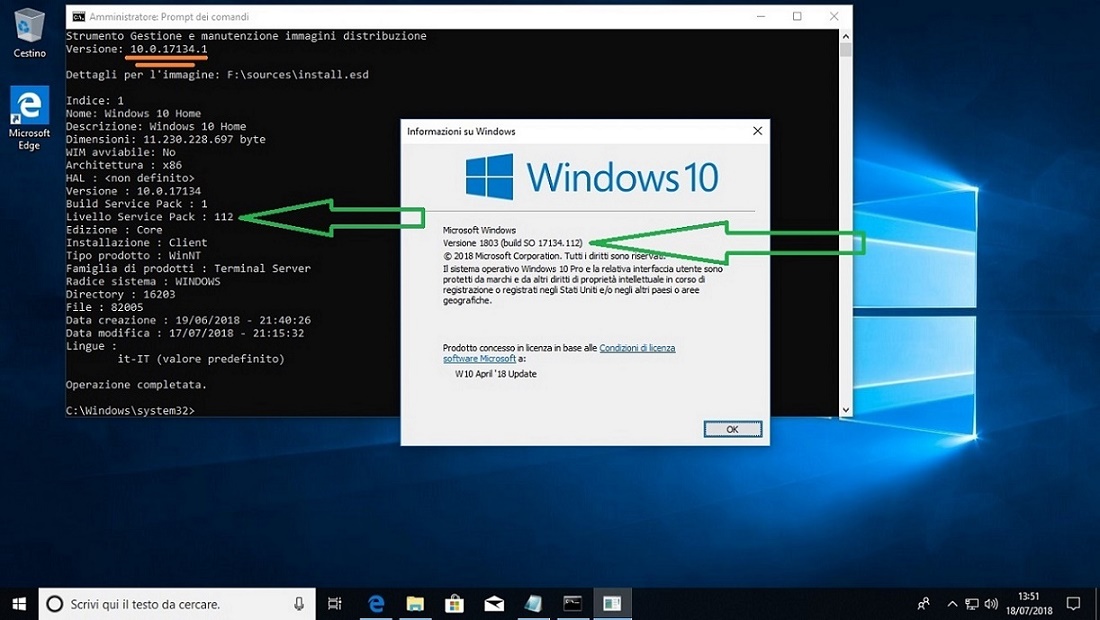Click the 'Famiglia di prodotti : Terminal Server' line
The image size is (1100, 620).
click(188, 269)
